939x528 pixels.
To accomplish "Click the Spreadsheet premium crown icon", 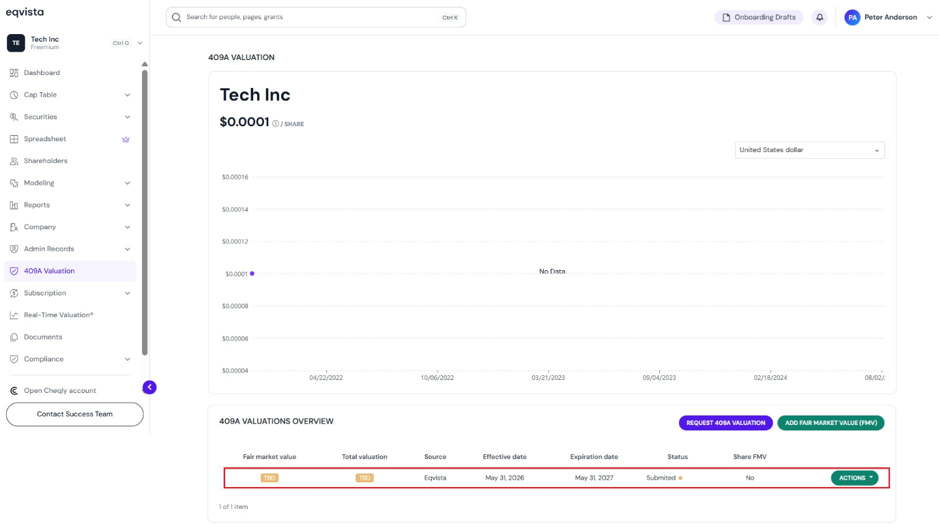I will 126,139.
